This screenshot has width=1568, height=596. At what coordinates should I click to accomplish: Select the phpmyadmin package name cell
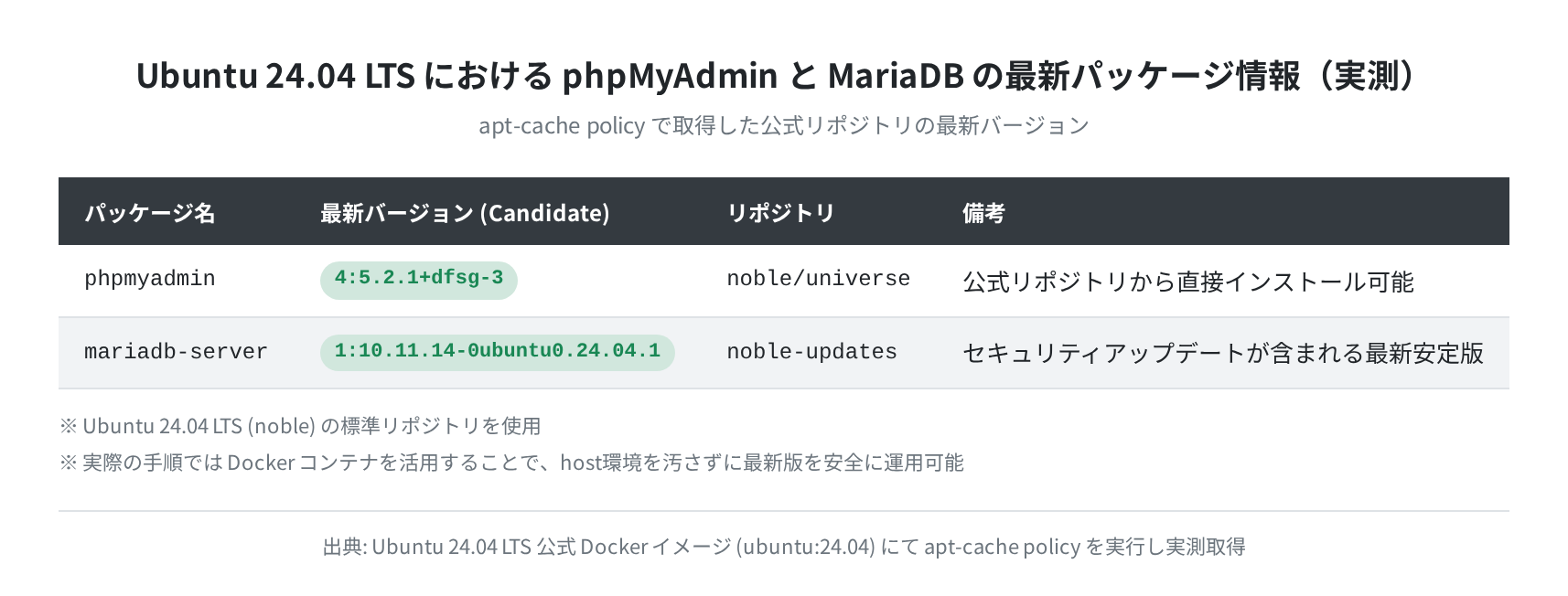point(150,279)
